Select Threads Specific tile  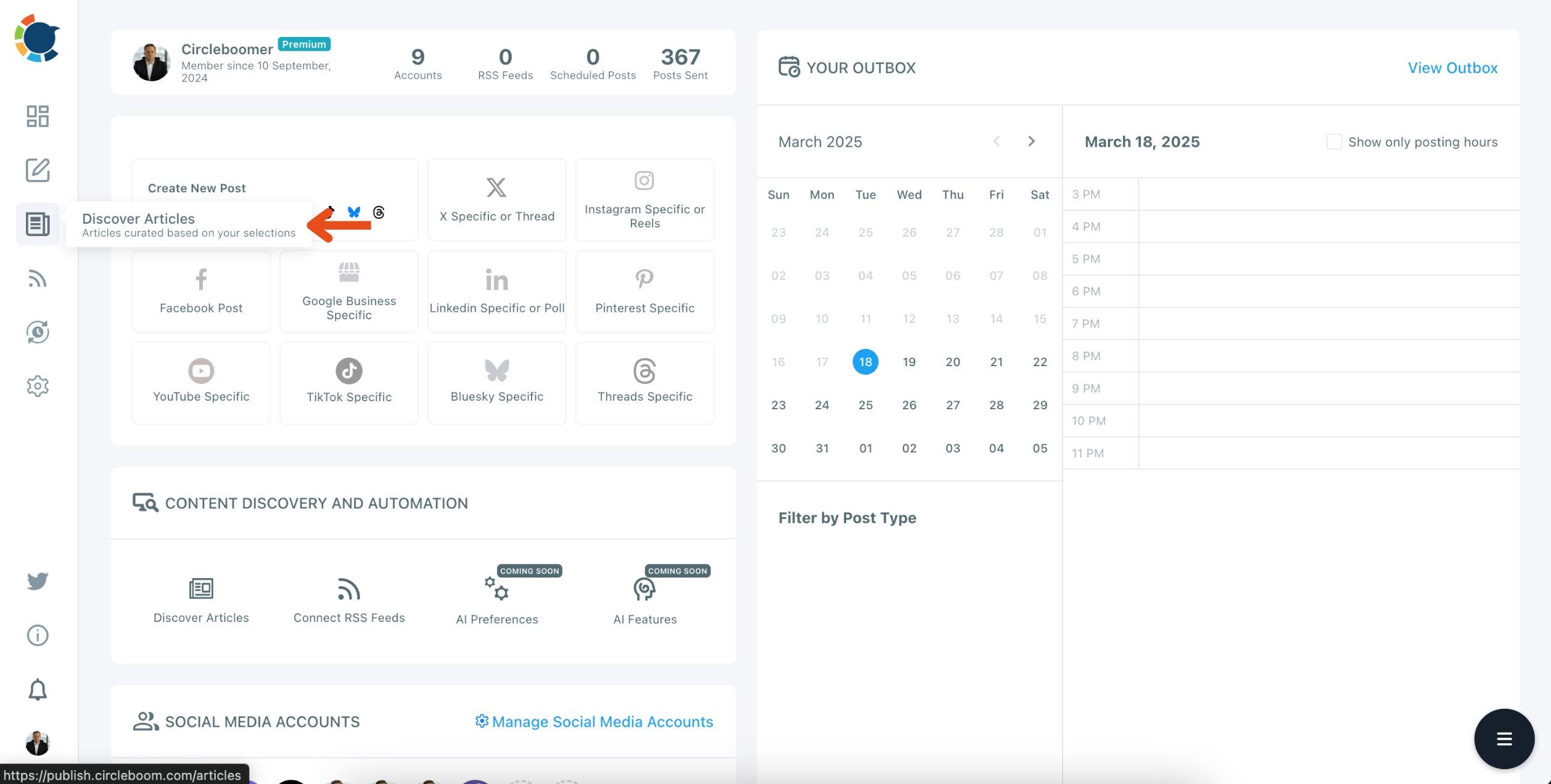pyautogui.click(x=645, y=383)
